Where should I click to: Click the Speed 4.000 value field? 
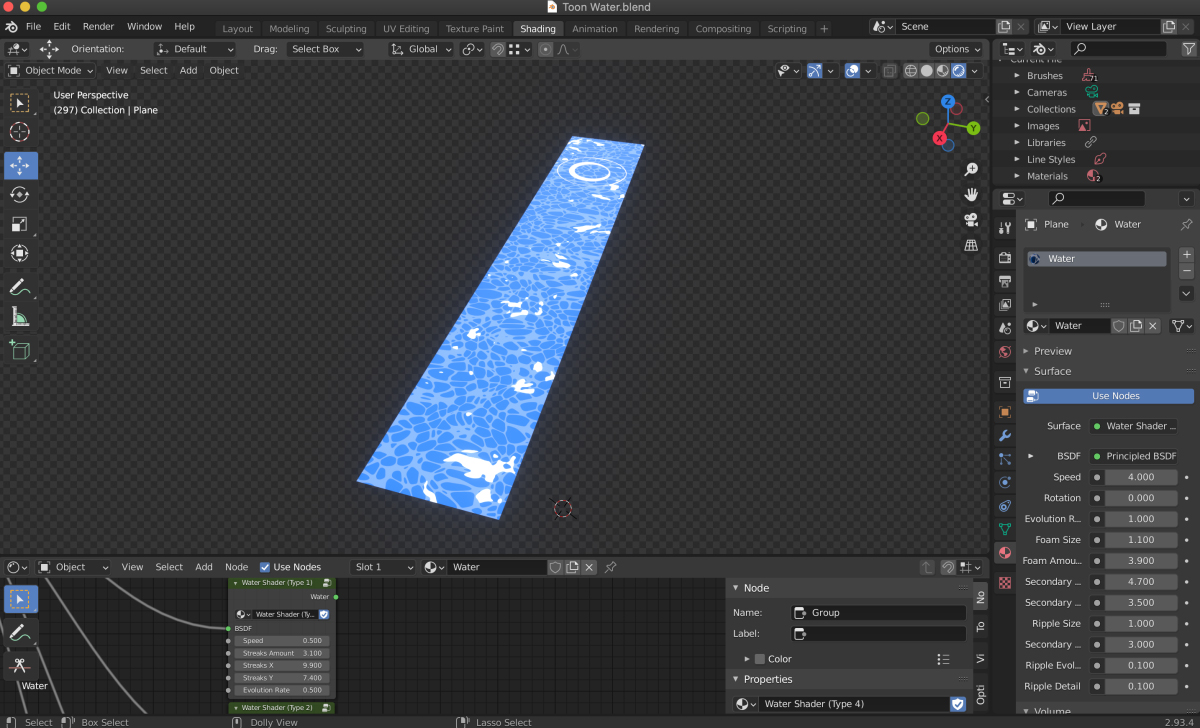[1141, 477]
